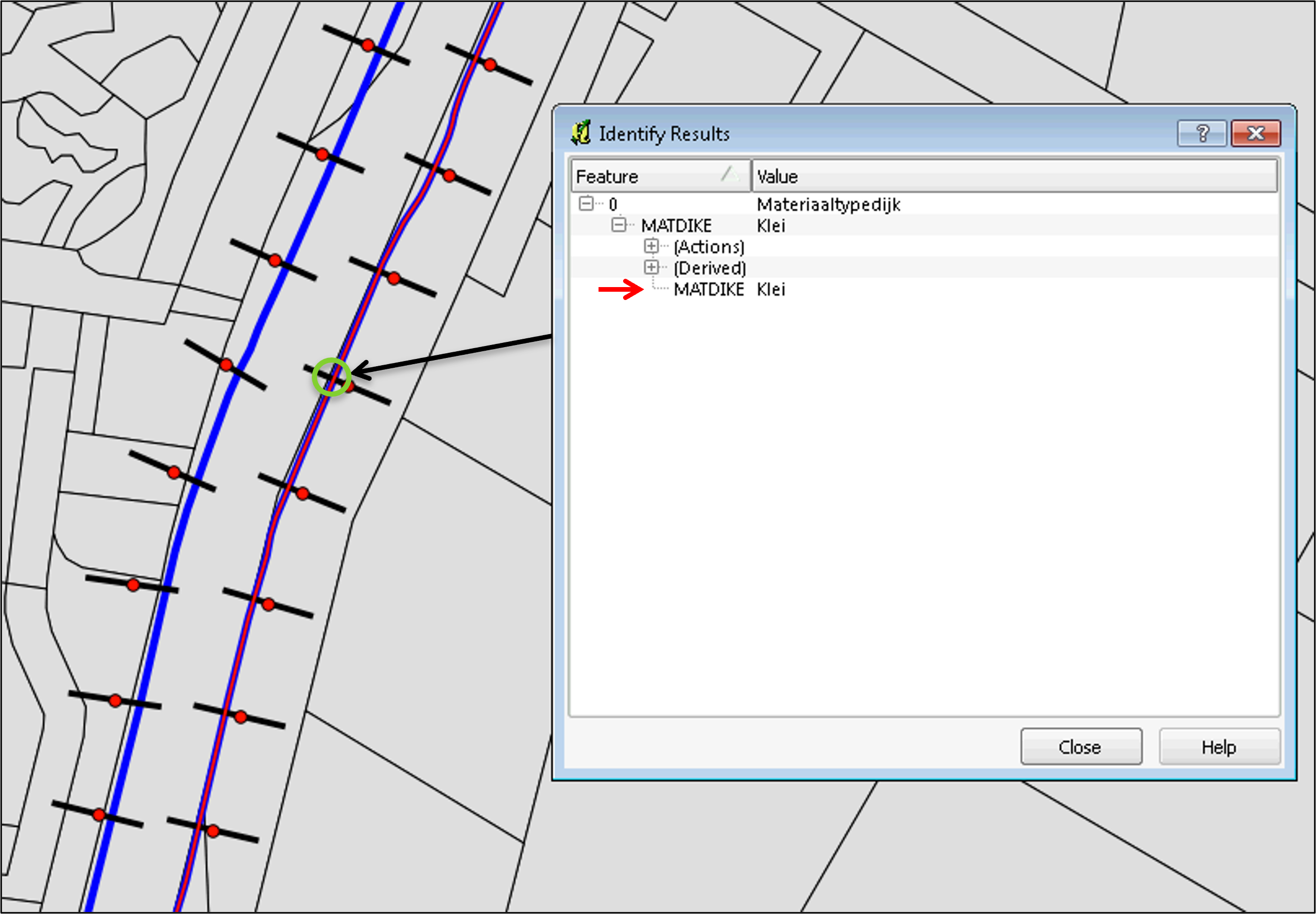Click the Identify Results title bar
This screenshot has width=1316, height=914.
tap(916, 133)
